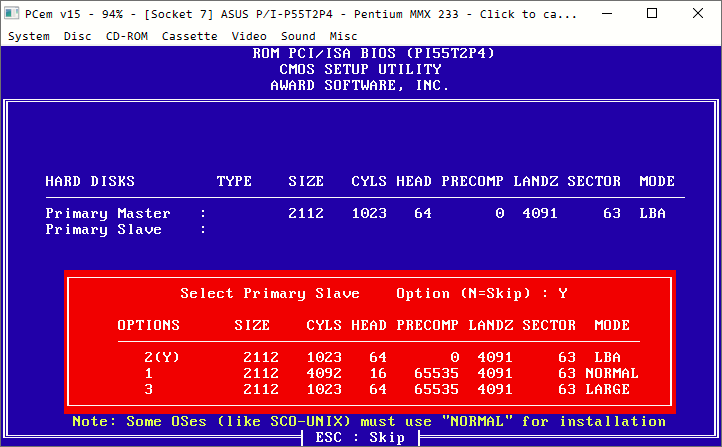Click the 'MODE' header in the top table
722x447 pixels.
tap(657, 181)
